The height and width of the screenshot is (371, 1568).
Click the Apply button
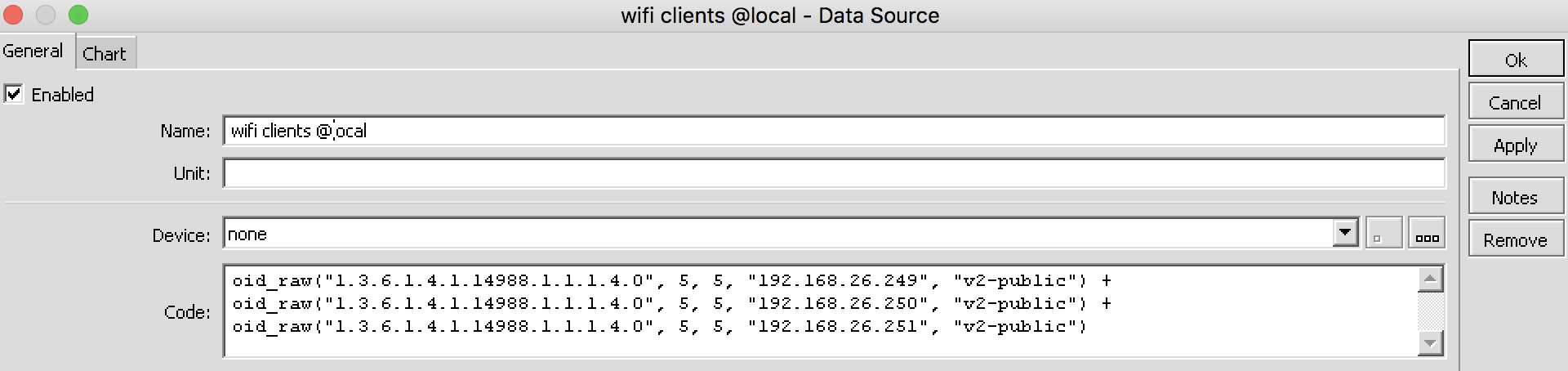(x=1515, y=145)
